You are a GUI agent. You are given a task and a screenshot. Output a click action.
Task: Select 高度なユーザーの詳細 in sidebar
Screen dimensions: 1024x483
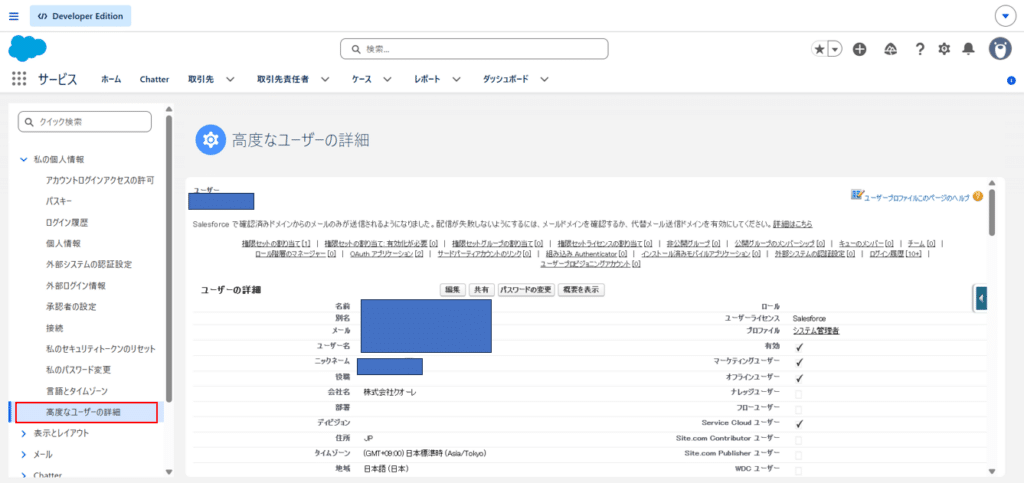coord(86,413)
